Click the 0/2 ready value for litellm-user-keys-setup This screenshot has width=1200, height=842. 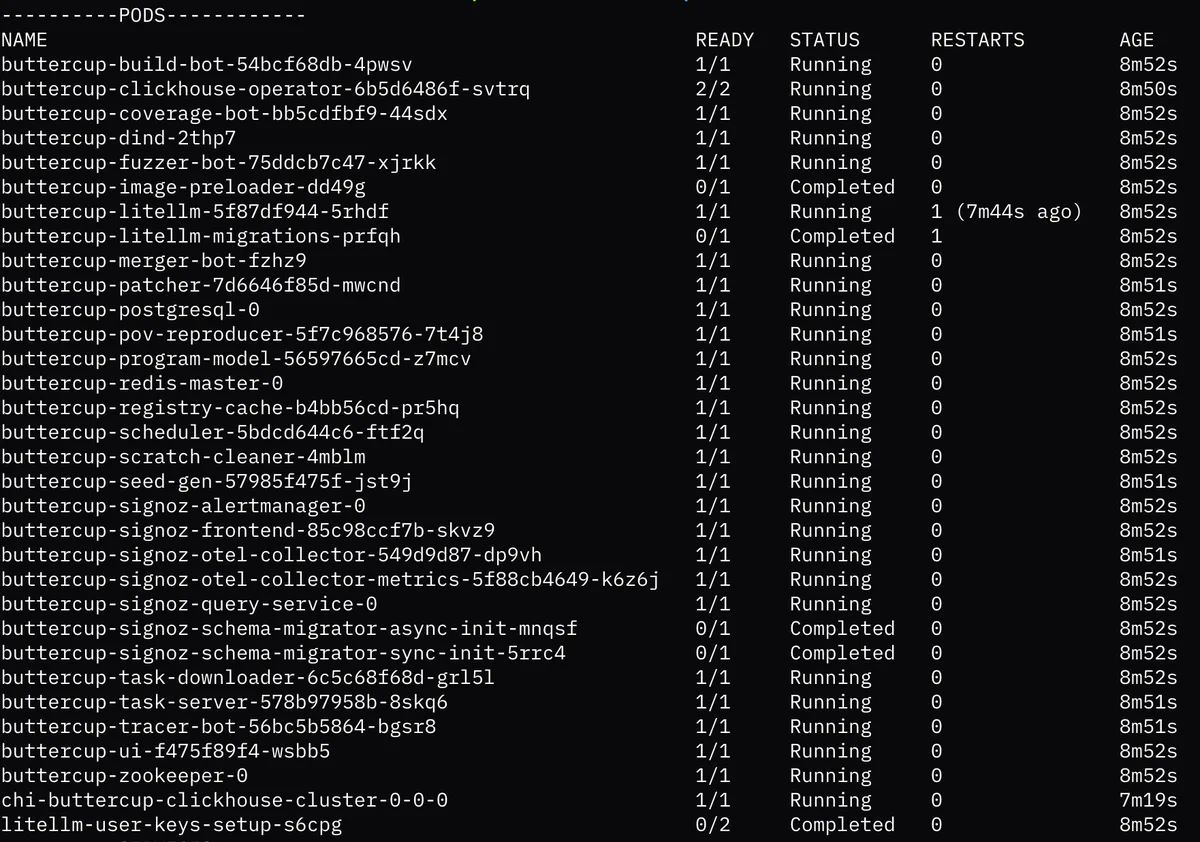click(713, 825)
